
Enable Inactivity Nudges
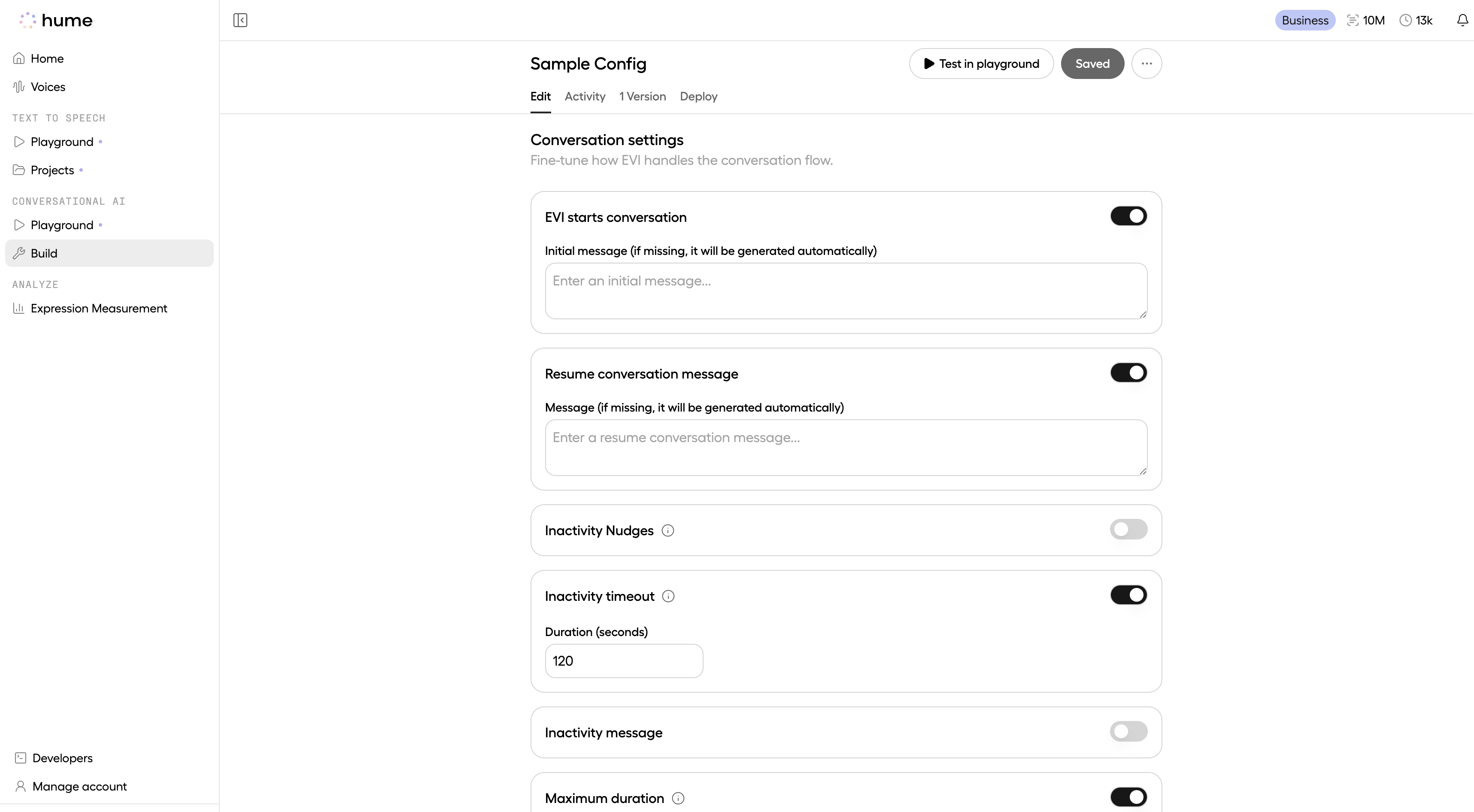(1128, 529)
